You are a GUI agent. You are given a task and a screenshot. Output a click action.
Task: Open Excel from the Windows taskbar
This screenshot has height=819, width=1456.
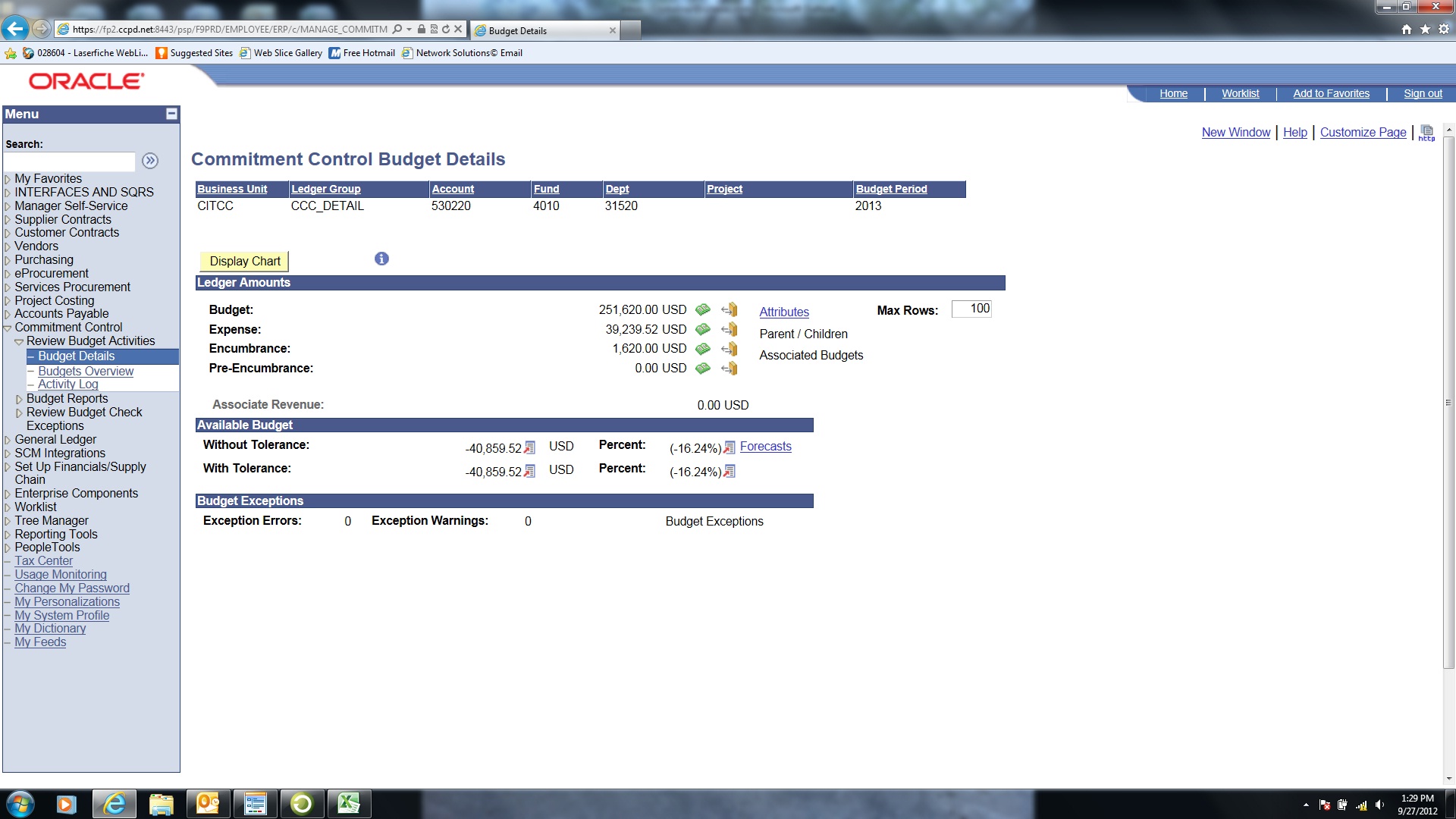[x=348, y=804]
